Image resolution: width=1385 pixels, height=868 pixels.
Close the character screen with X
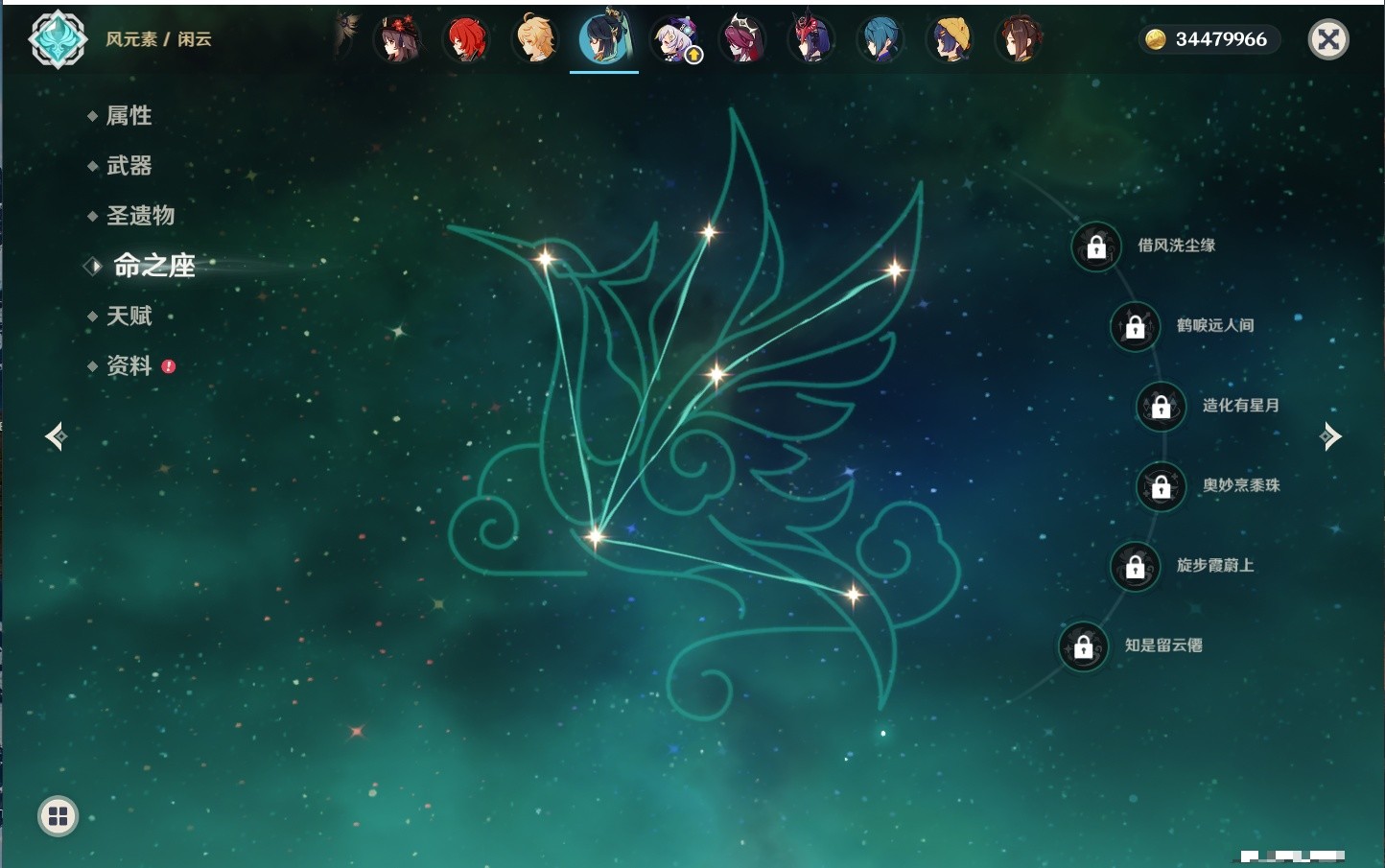[x=1328, y=39]
